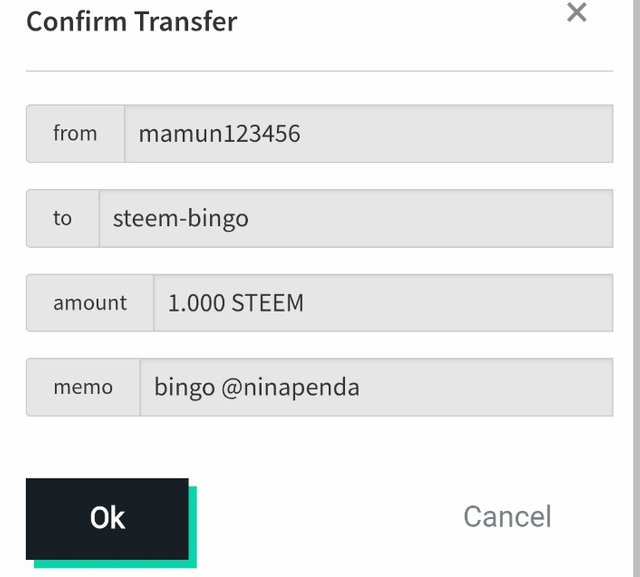Viewport: 640px width, 577px height.
Task: Click the "from" field label
Action: click(75, 133)
